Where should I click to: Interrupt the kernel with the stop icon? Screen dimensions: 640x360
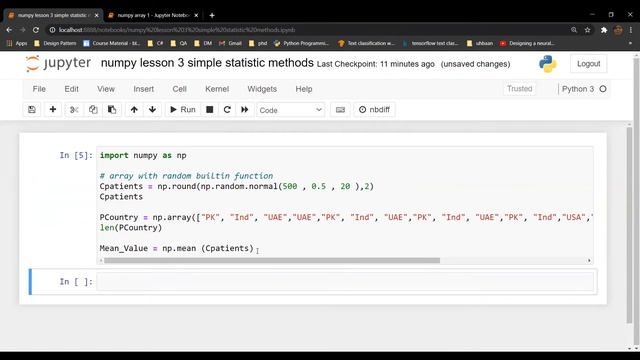[209, 110]
